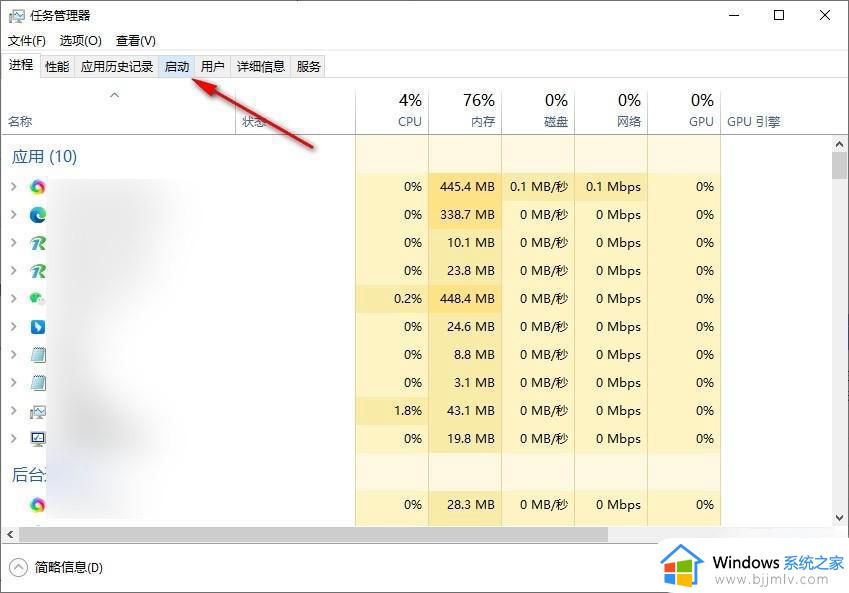
Task: Expand the app row with 23.8 MB memory
Action: (14, 270)
